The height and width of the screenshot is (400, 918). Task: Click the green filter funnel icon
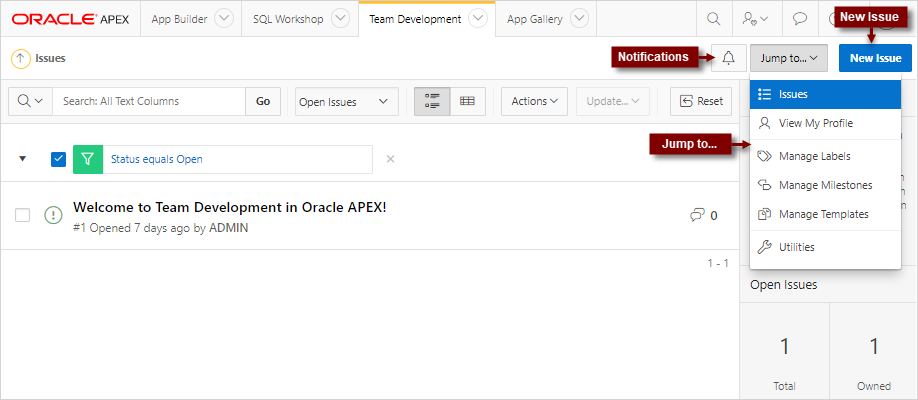coord(88,159)
